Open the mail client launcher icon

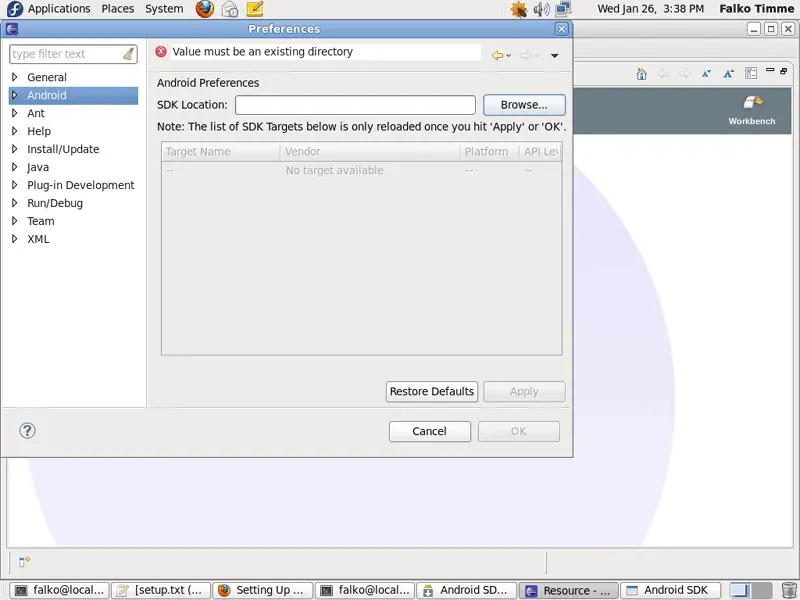230,9
